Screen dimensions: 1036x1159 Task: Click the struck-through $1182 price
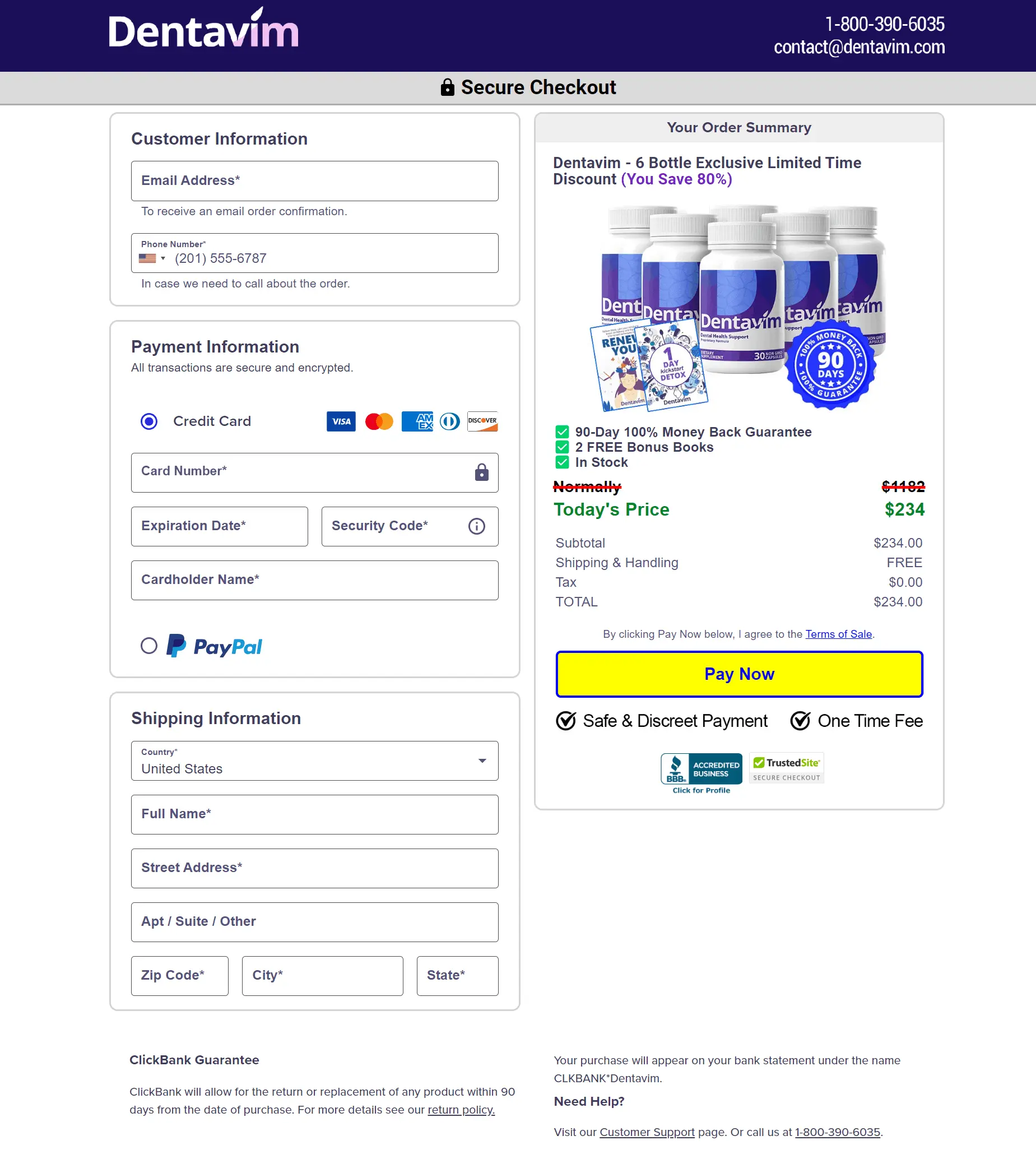(x=903, y=486)
